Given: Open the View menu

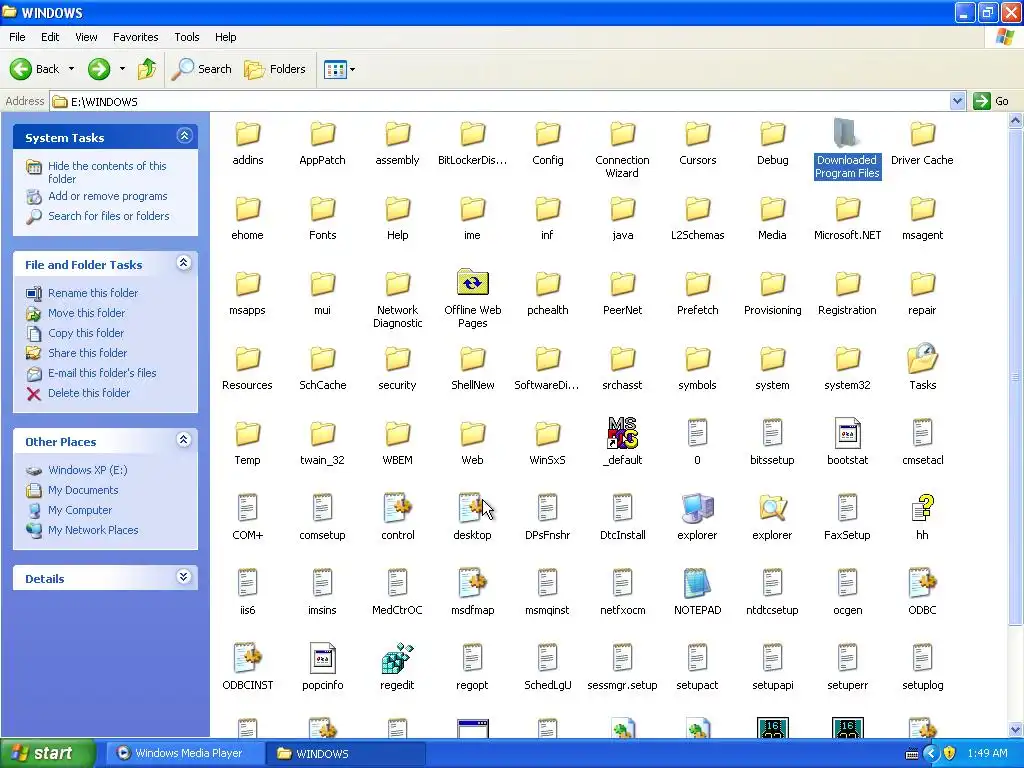Looking at the screenshot, I should pos(86,37).
